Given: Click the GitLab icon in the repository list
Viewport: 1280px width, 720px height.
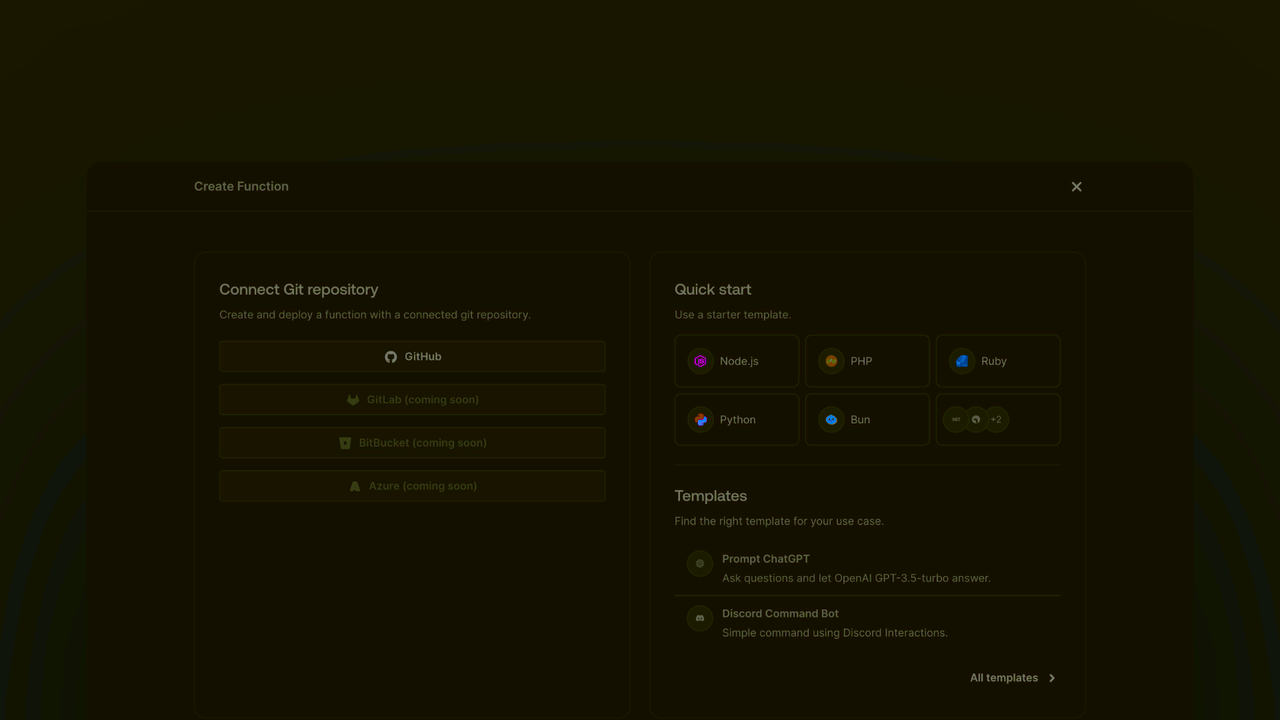Looking at the screenshot, I should point(353,399).
